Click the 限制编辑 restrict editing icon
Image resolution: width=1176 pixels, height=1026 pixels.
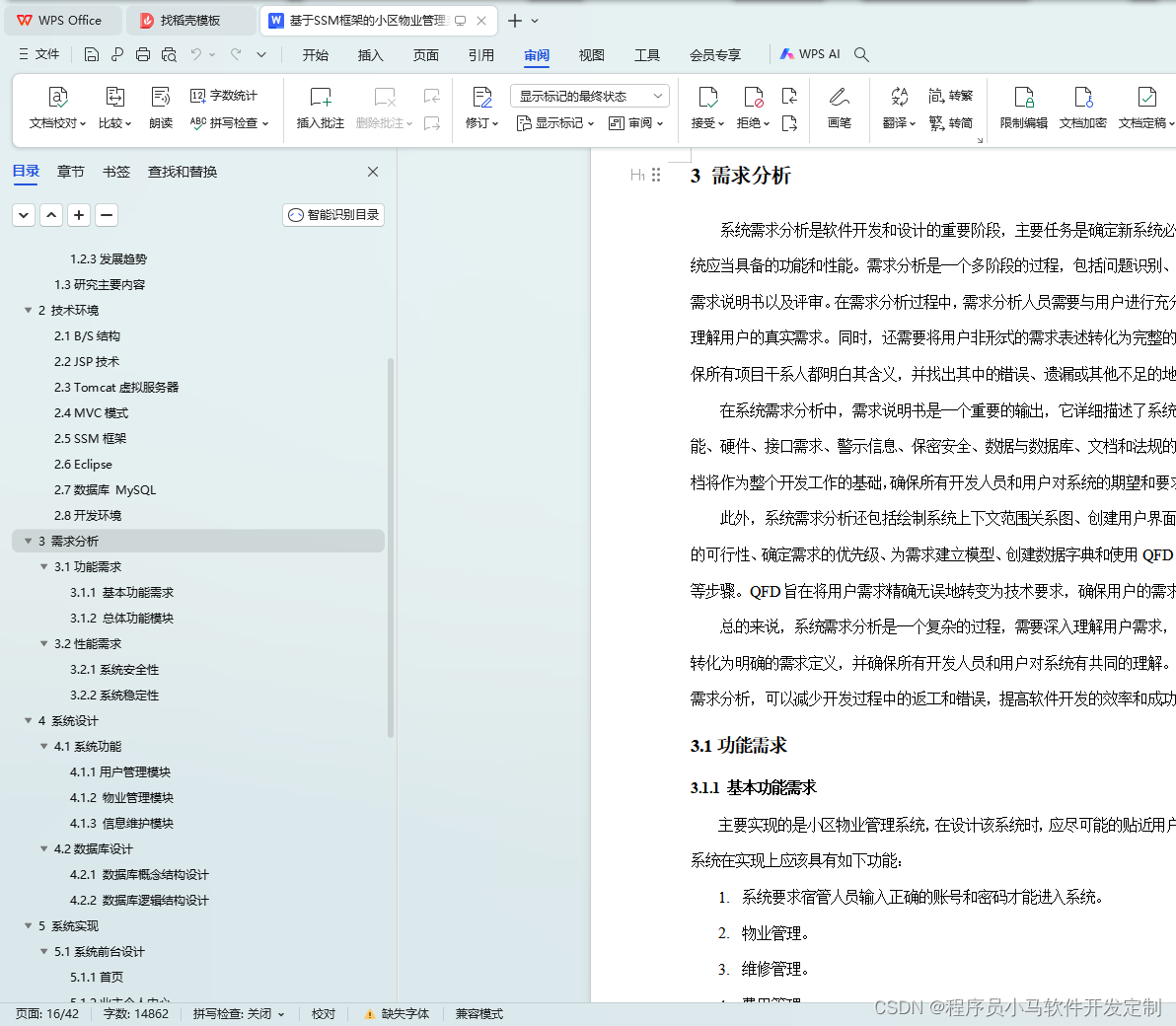(x=1023, y=109)
